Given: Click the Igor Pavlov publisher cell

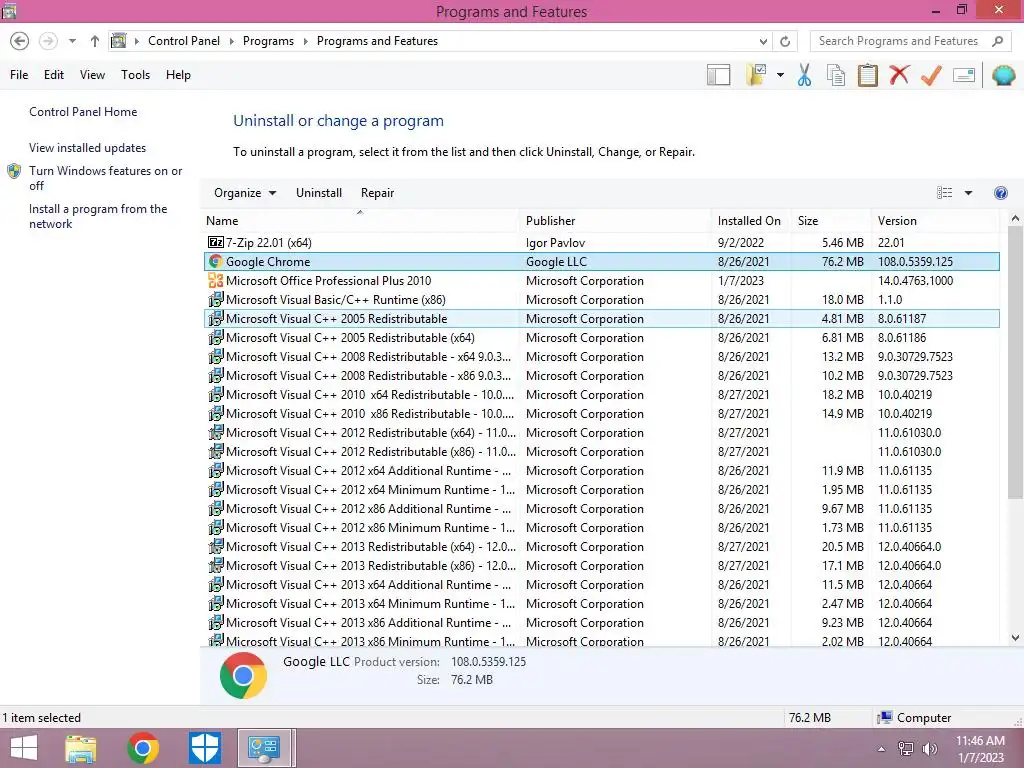Looking at the screenshot, I should 555,243.
